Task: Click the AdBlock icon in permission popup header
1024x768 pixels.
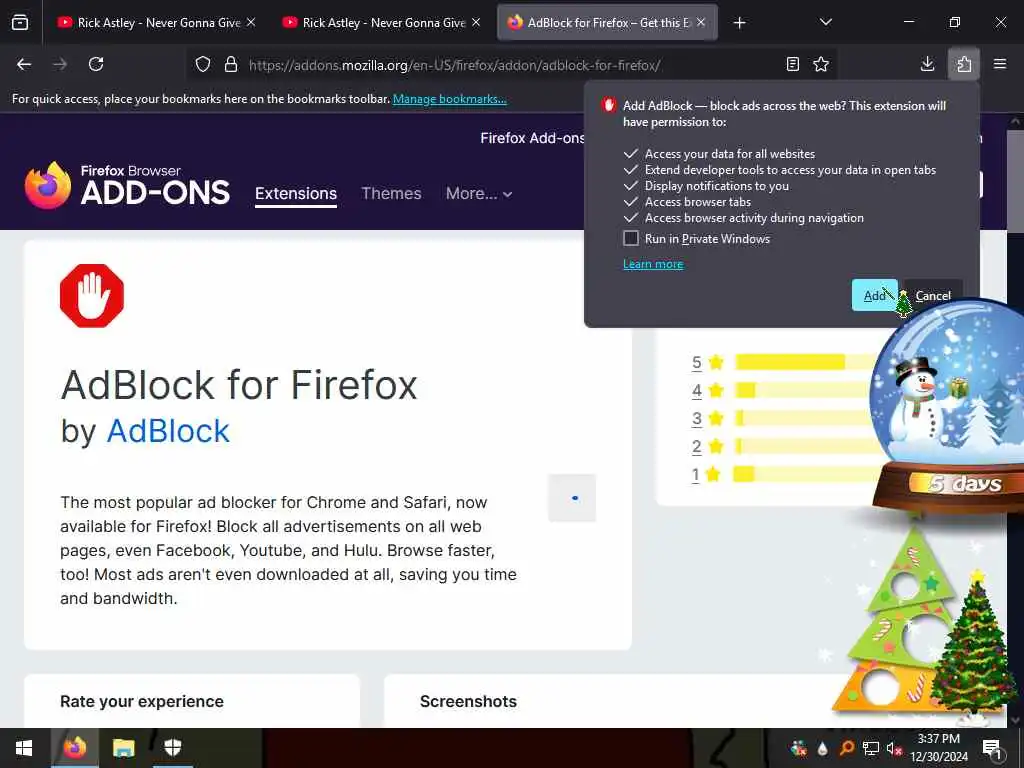Action: [609, 105]
